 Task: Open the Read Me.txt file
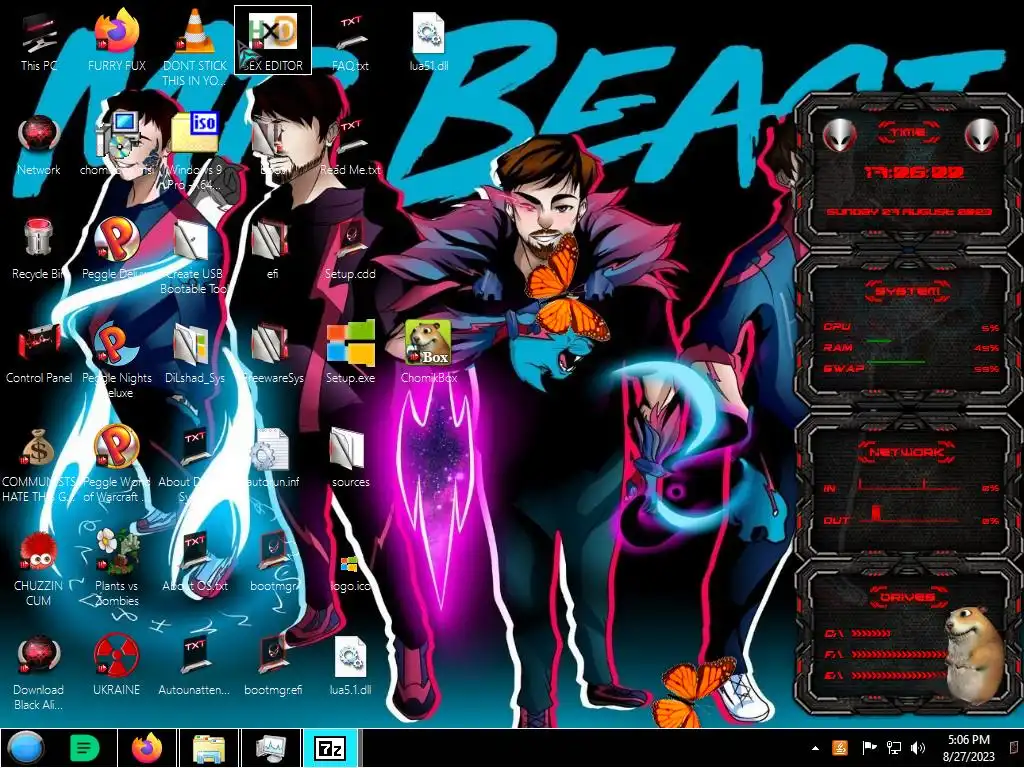350,145
